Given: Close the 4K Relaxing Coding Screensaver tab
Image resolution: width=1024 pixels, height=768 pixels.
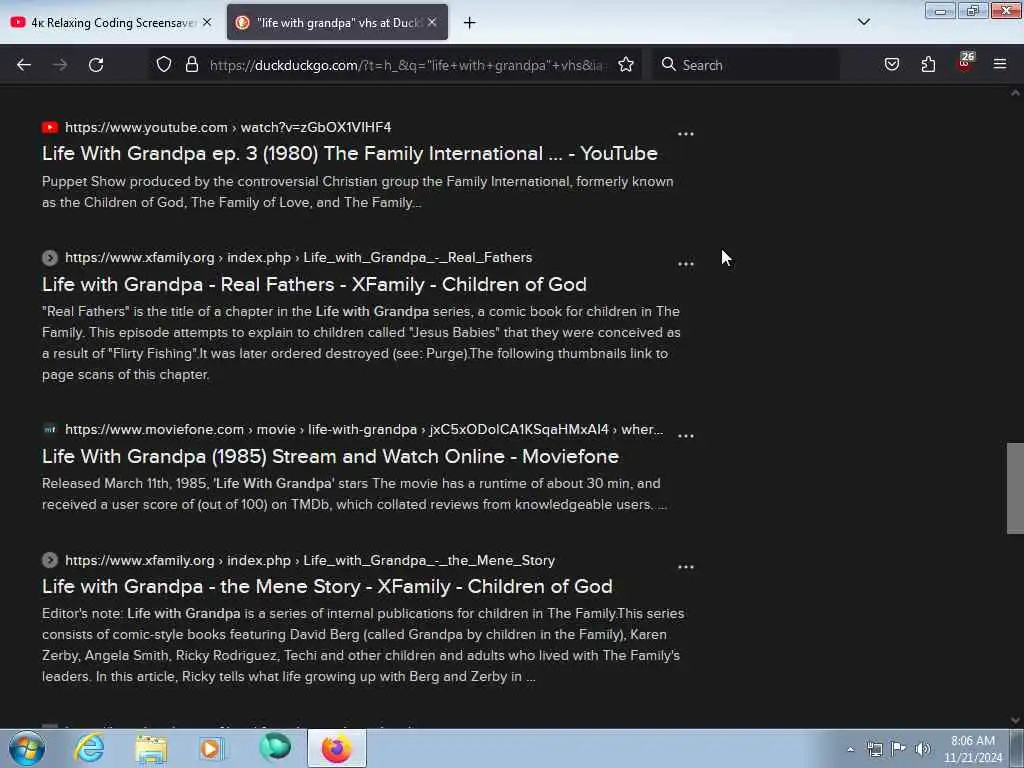Looking at the screenshot, I should point(207,22).
